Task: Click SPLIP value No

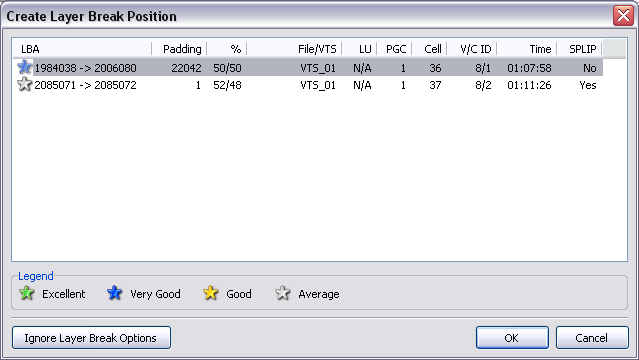Action: pyautogui.click(x=590, y=68)
